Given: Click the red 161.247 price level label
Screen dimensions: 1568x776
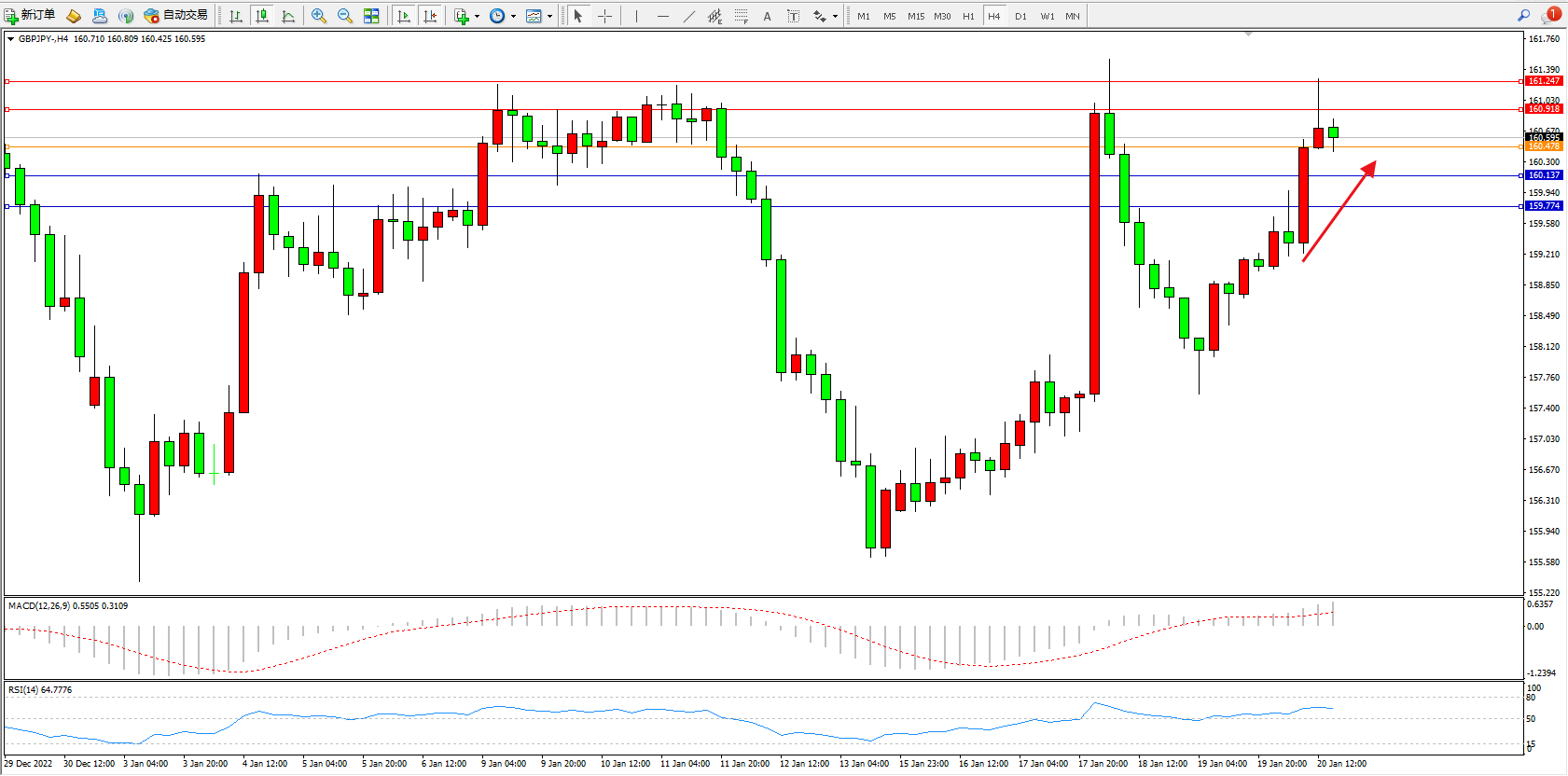Looking at the screenshot, I should [x=1544, y=81].
